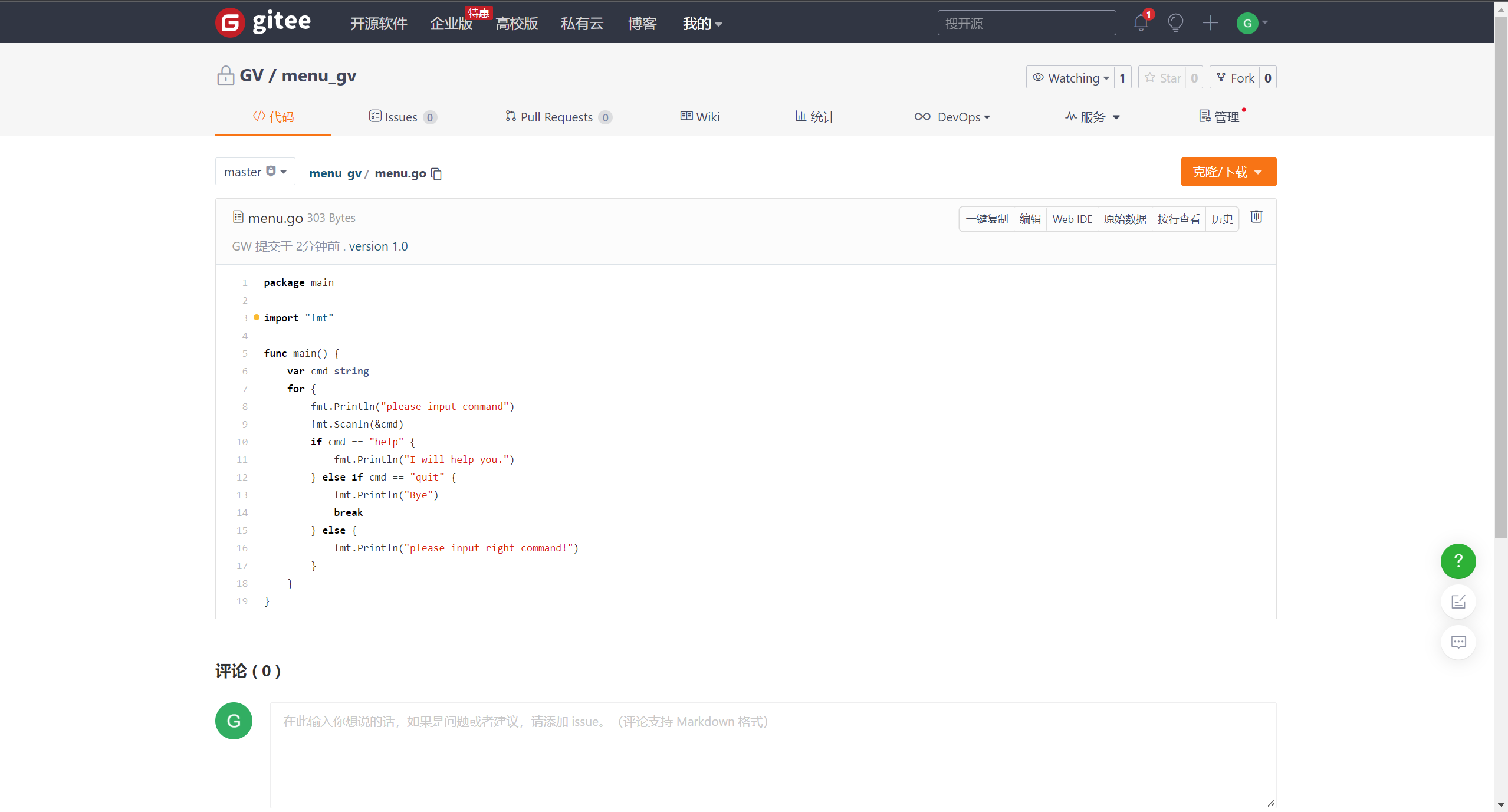
Task: Click the Web IDE button
Action: pyautogui.click(x=1072, y=219)
